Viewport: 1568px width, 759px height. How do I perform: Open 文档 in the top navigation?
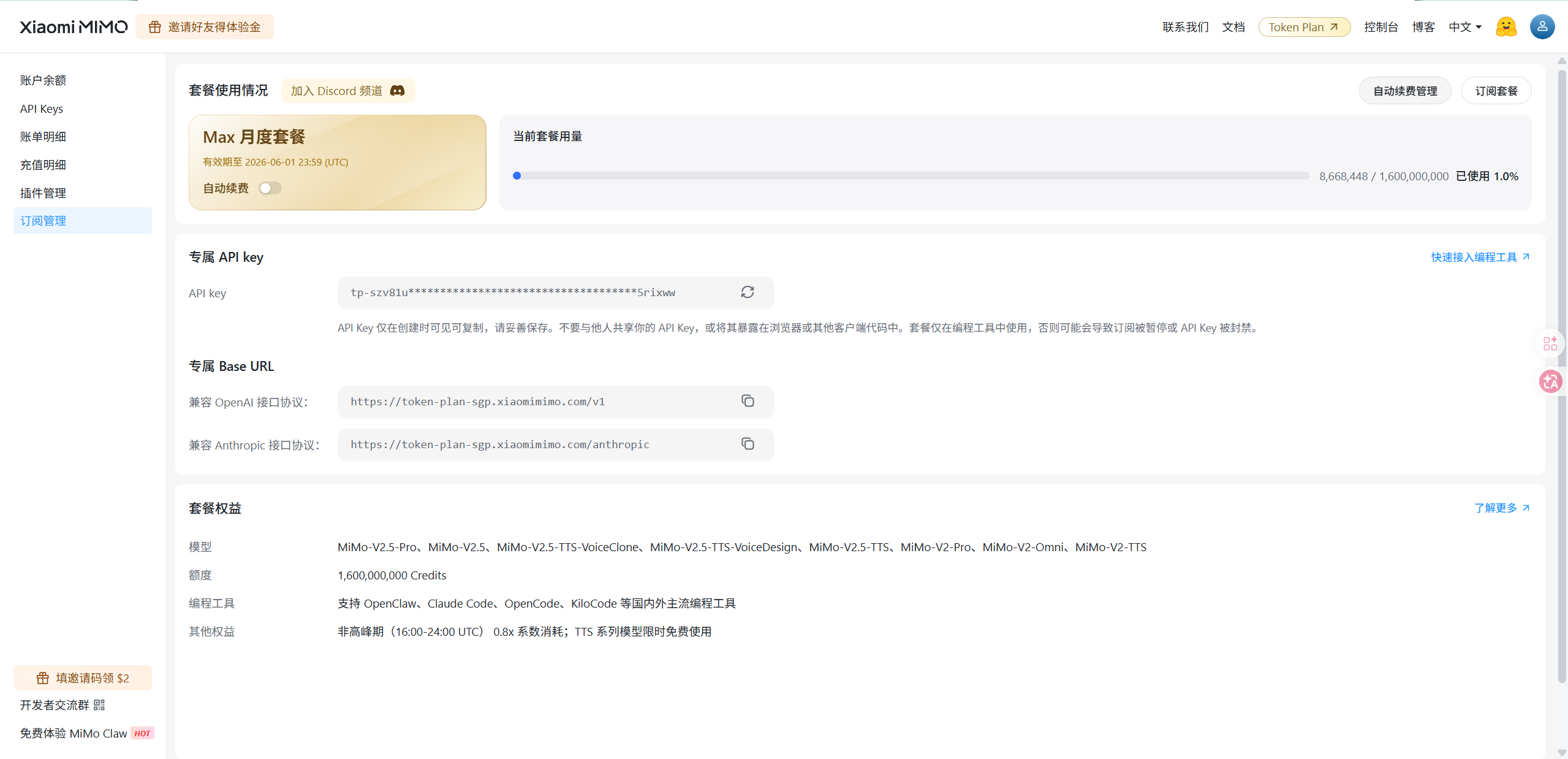point(1233,27)
